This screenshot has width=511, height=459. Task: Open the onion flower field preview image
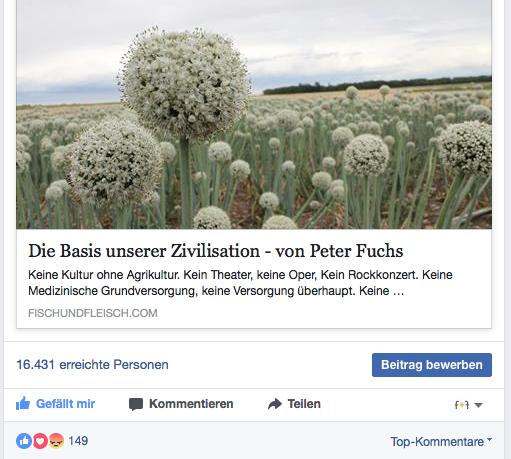pyautogui.click(x=254, y=114)
